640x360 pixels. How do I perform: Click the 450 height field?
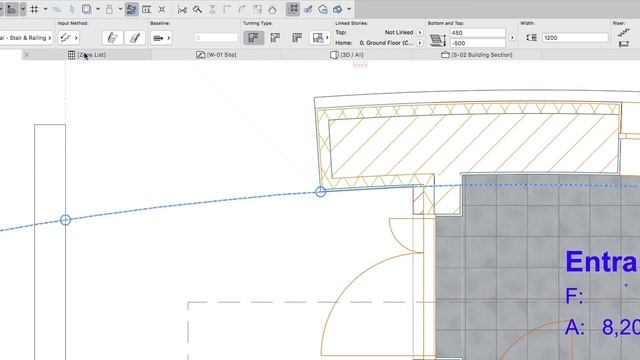[478, 33]
